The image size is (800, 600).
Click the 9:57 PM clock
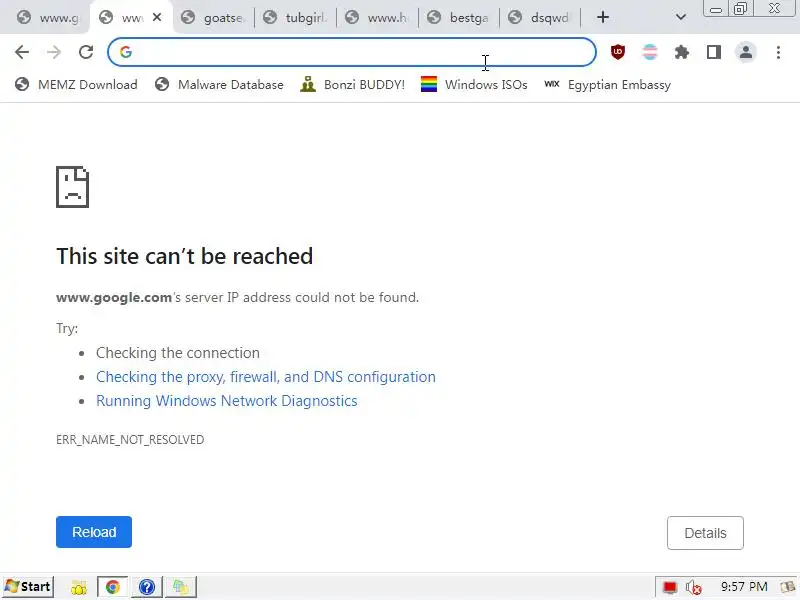(744, 587)
